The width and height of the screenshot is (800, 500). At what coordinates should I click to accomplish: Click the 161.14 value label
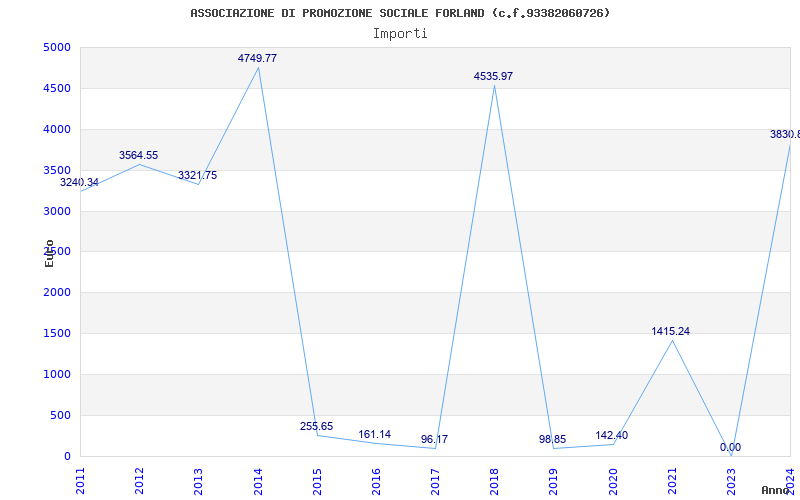tap(374, 435)
